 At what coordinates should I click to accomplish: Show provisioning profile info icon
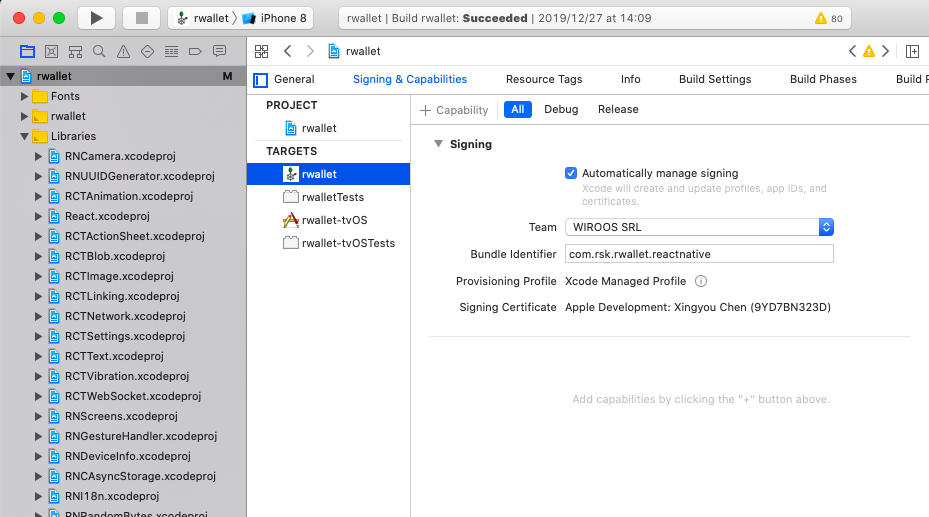pos(701,281)
